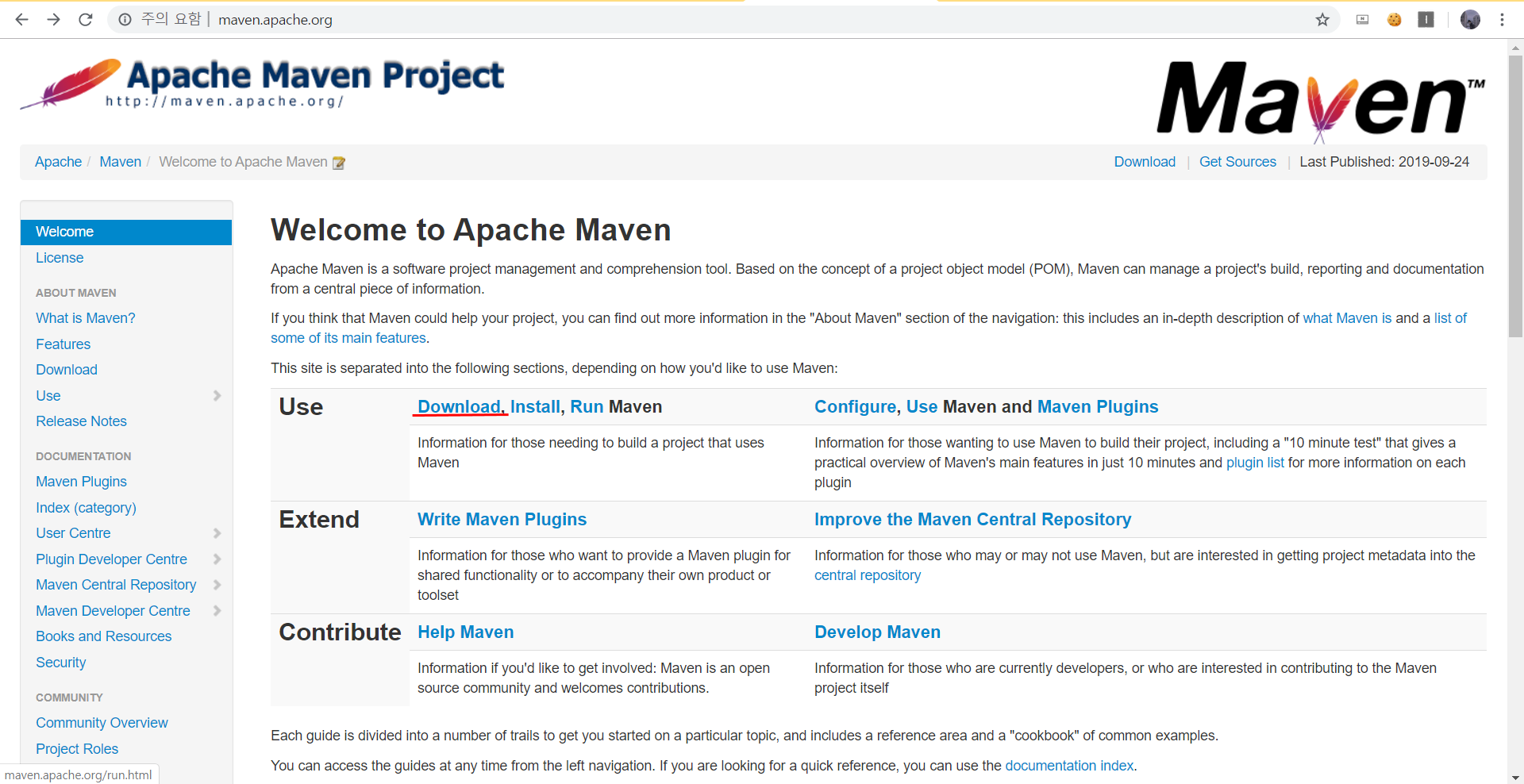Open Maven Central Repository sidebar link
Viewport: 1524px width, 784px height.
pyautogui.click(x=116, y=585)
